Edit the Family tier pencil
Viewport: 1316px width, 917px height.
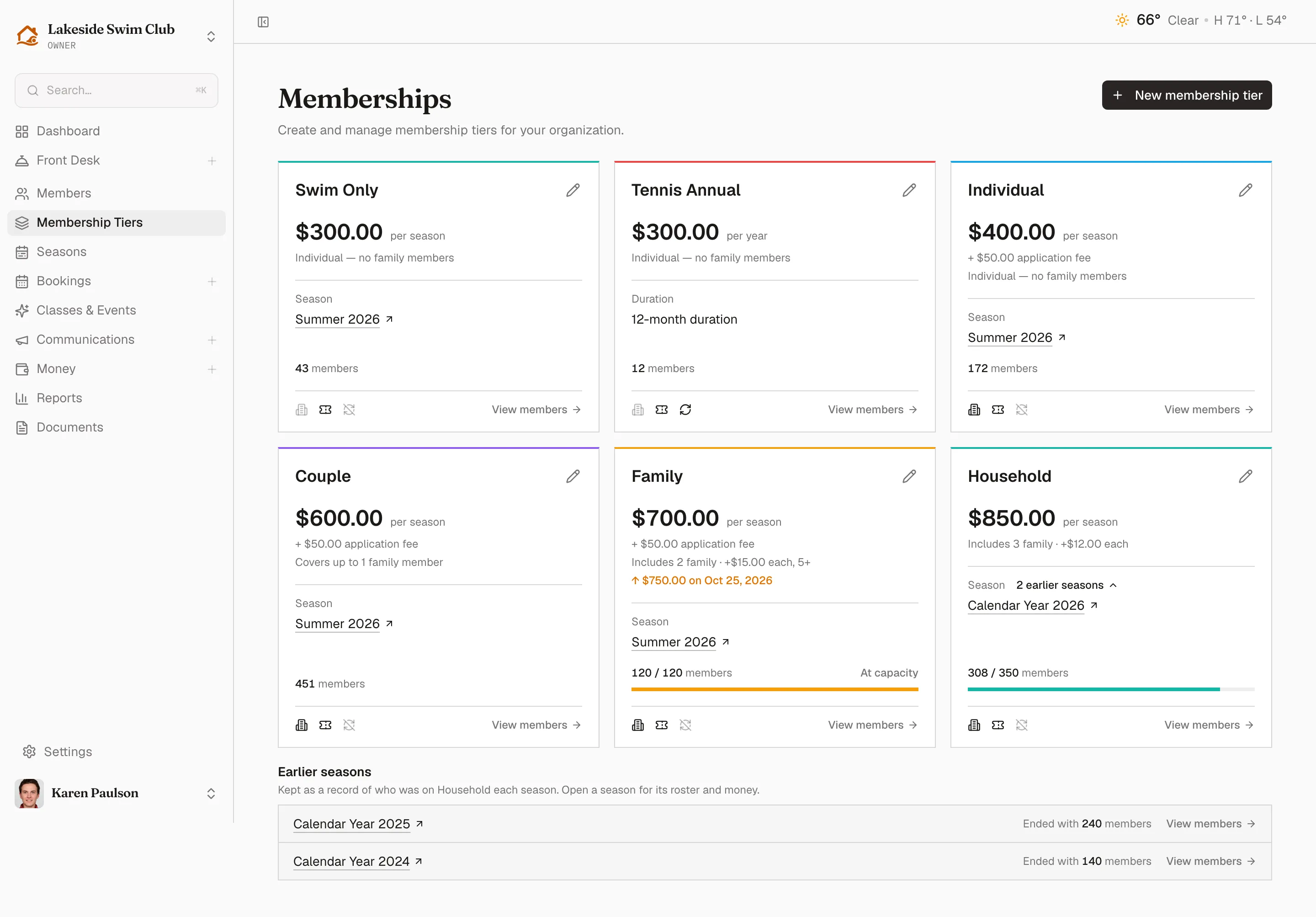909,477
